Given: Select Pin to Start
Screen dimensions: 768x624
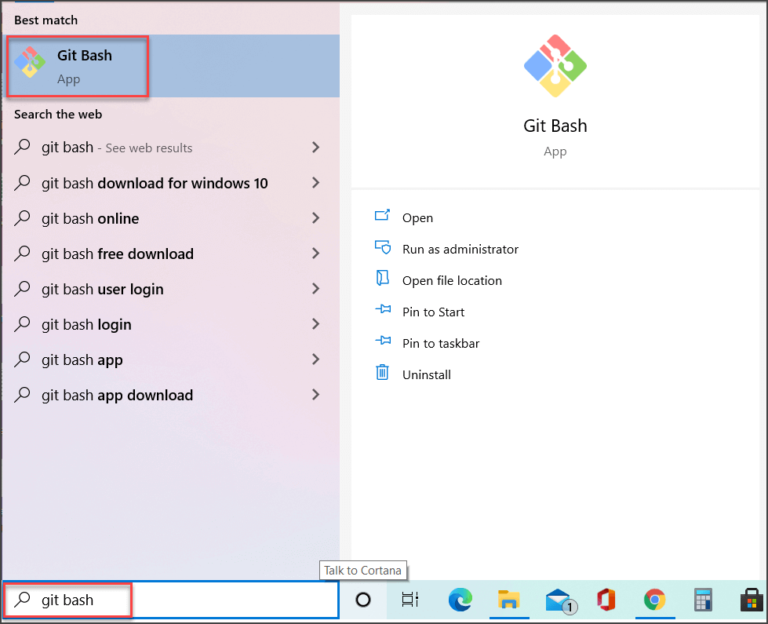Looking at the screenshot, I should click(x=433, y=312).
